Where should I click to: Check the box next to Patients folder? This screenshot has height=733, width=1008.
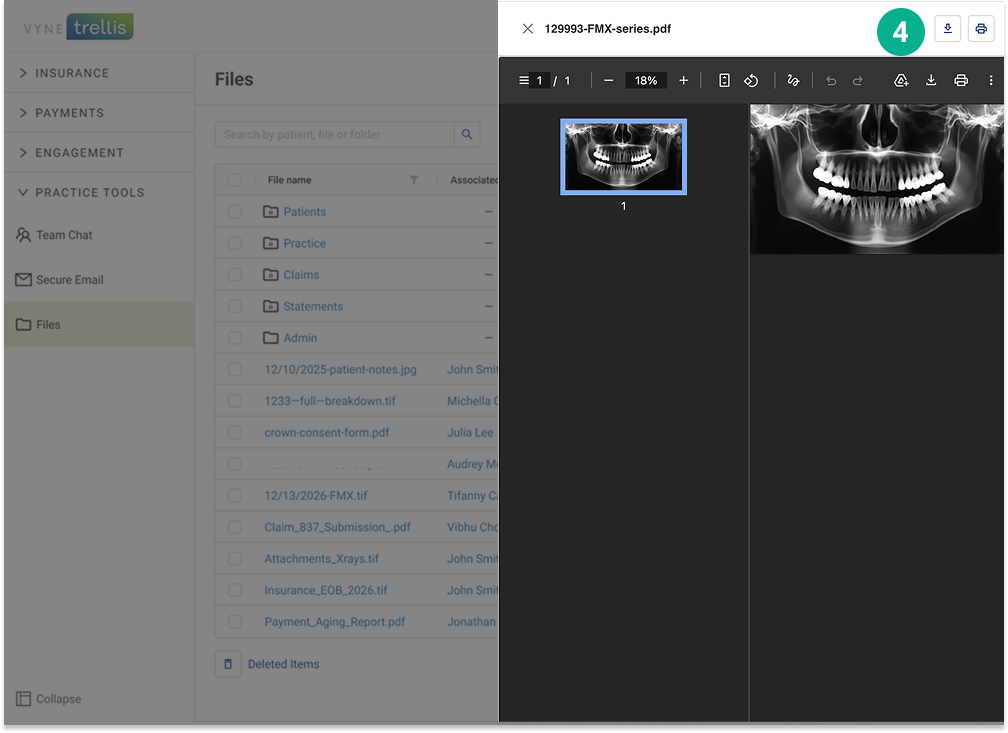pos(234,212)
